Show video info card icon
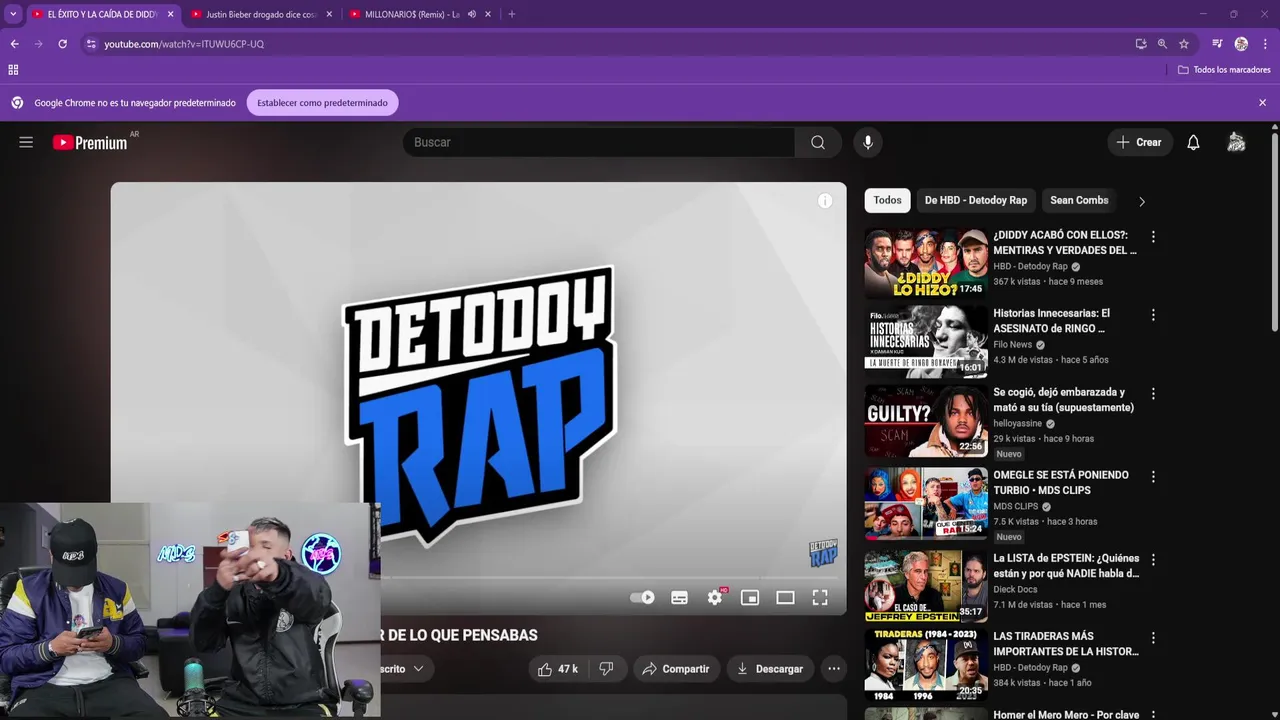 pyautogui.click(x=825, y=201)
